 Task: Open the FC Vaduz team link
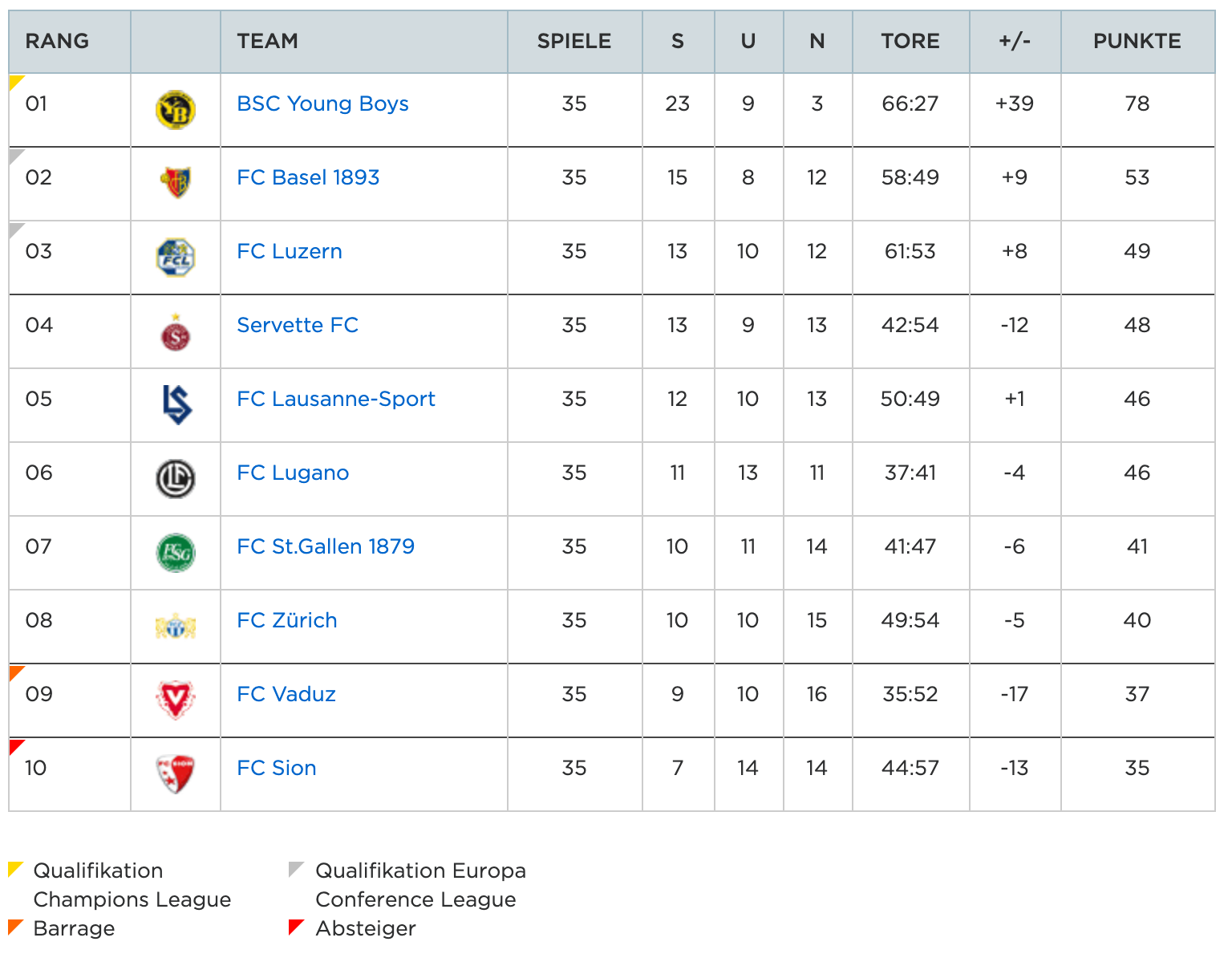[x=286, y=694]
